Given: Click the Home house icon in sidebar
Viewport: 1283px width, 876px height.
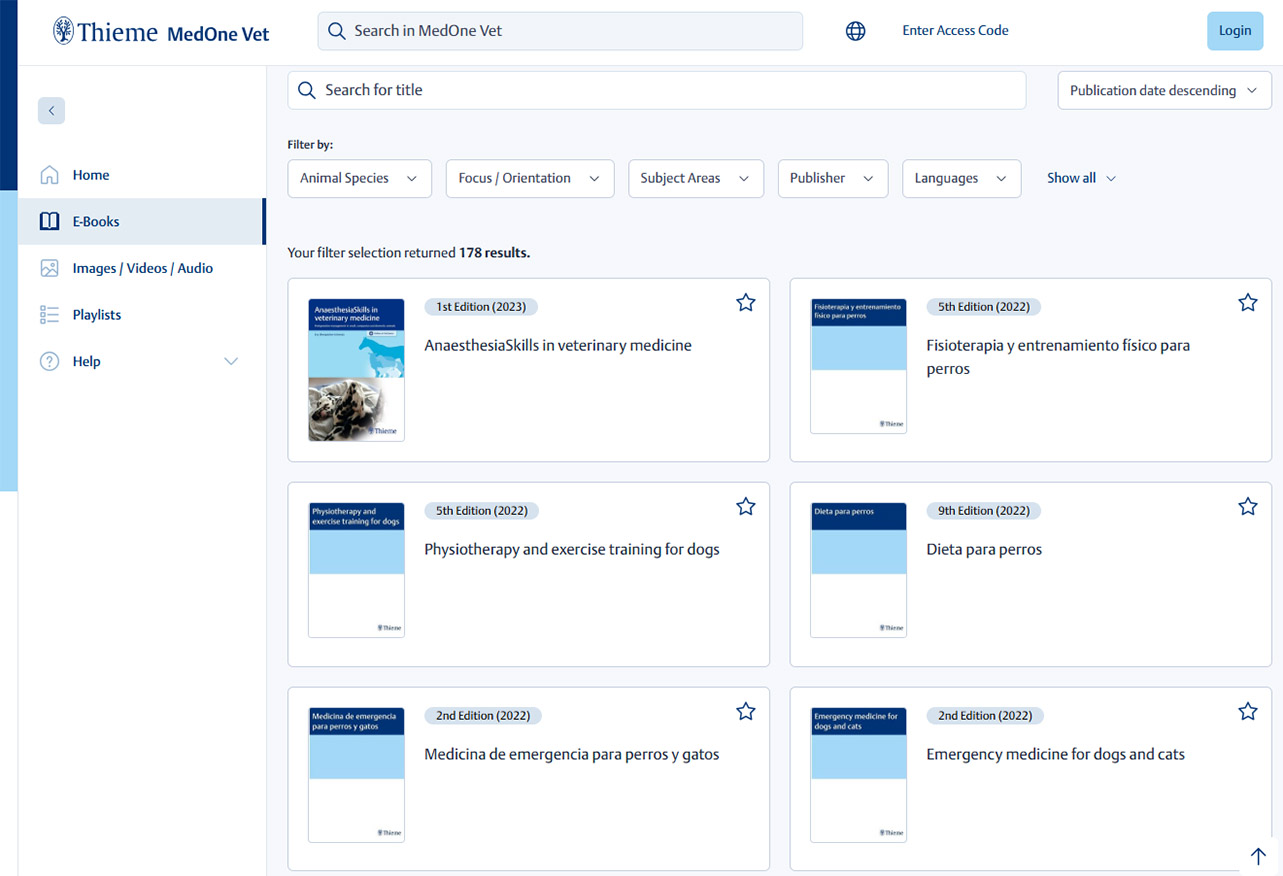Looking at the screenshot, I should point(49,175).
